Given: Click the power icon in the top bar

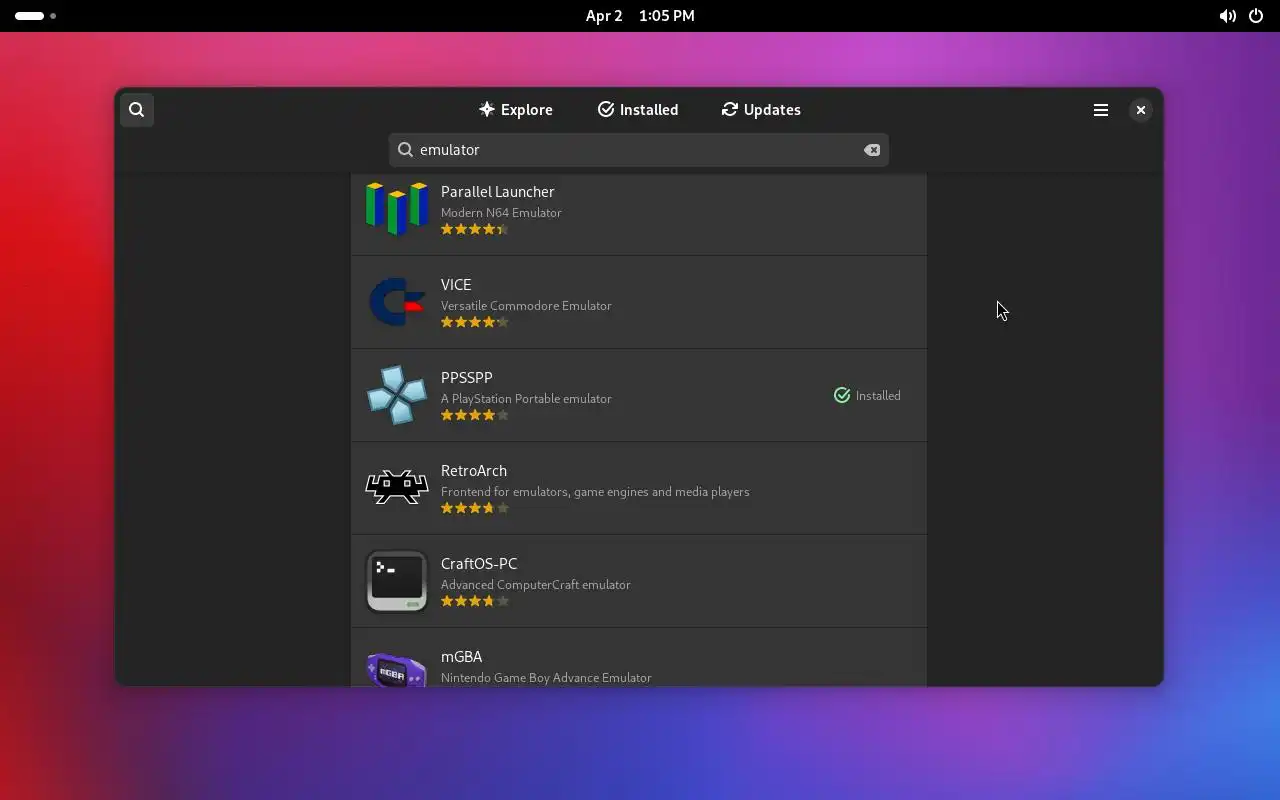Looking at the screenshot, I should [1257, 16].
